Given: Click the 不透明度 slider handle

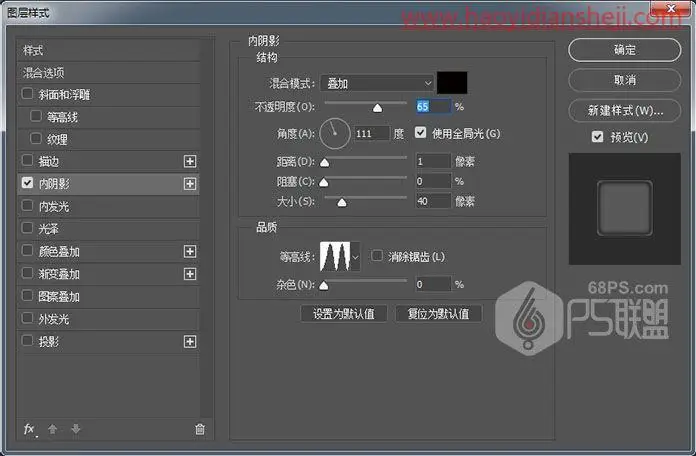Looking at the screenshot, I should coord(377,108).
